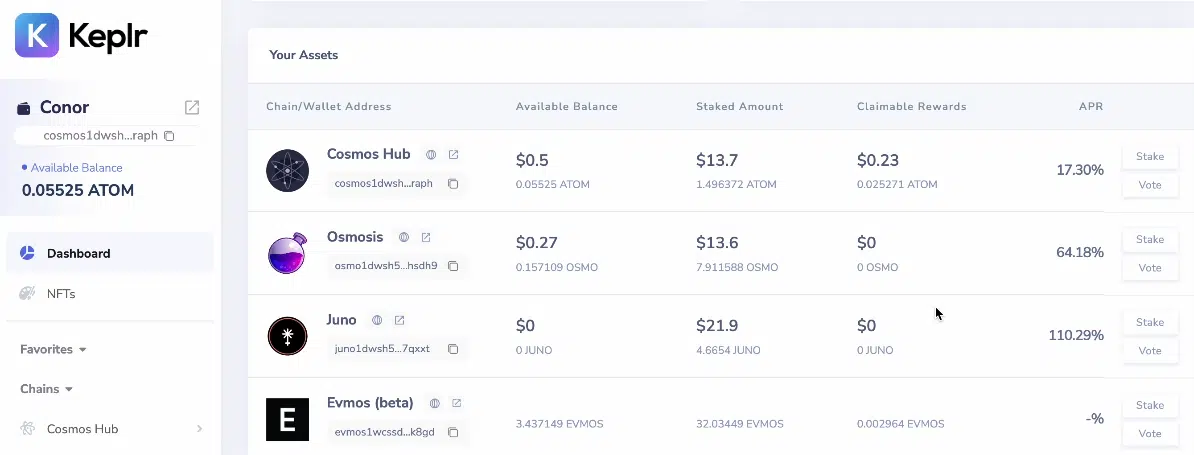Image resolution: width=1194 pixels, height=455 pixels.
Task: Open Cosmos Hub external link icon
Action: pos(453,154)
